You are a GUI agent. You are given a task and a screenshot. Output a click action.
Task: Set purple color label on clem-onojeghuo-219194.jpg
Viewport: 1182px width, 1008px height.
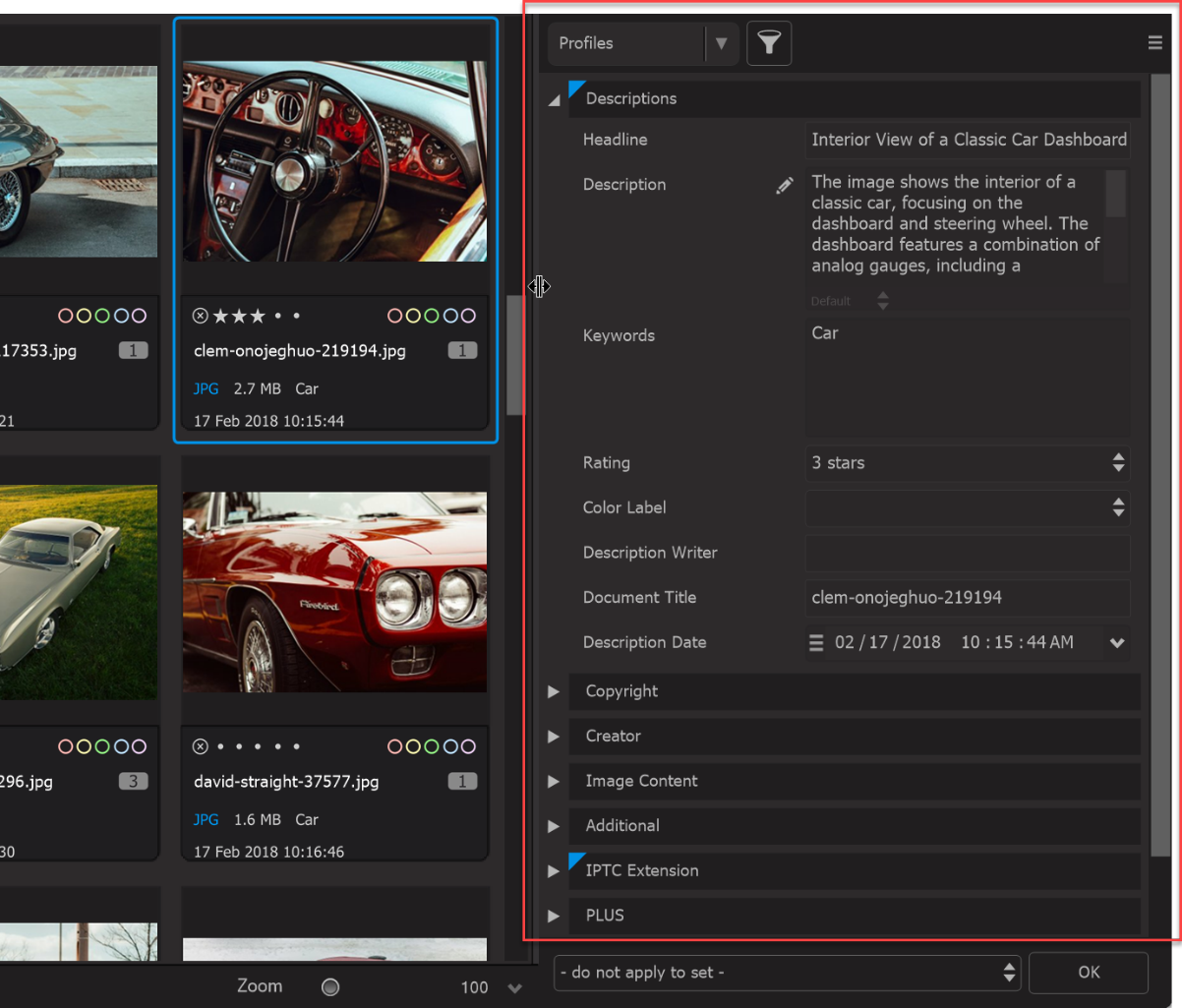click(x=468, y=316)
